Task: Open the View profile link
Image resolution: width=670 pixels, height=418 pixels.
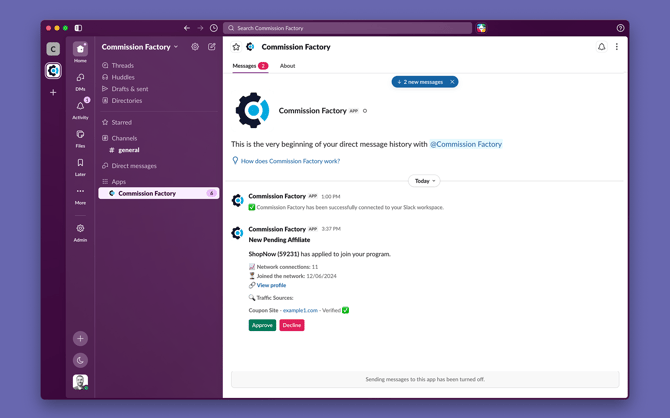Action: coord(271,286)
